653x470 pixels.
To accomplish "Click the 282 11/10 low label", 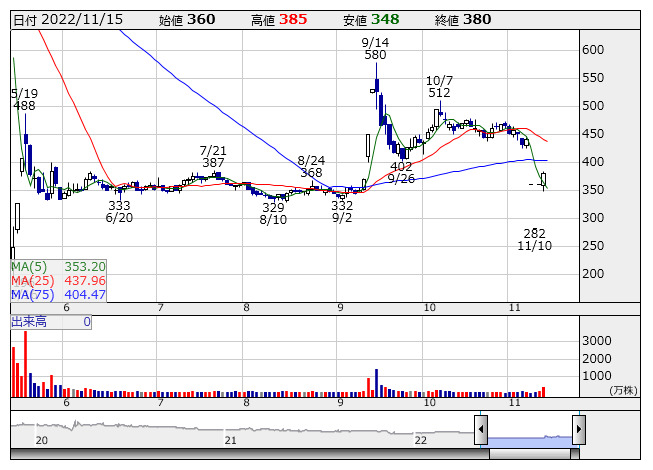I will pyautogui.click(x=535, y=239).
